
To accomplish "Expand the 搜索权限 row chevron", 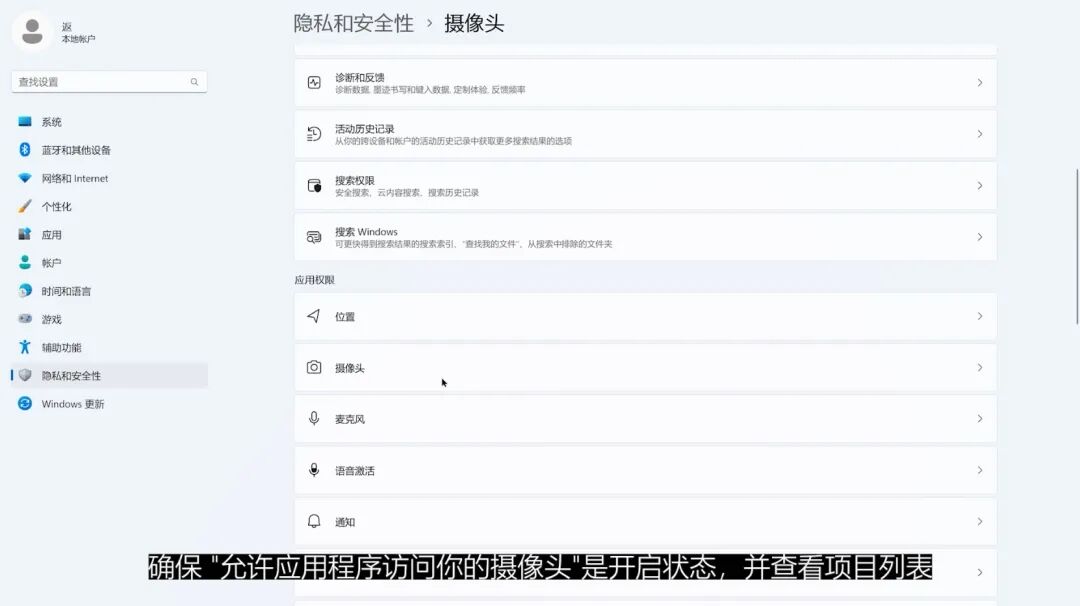I will (979, 185).
